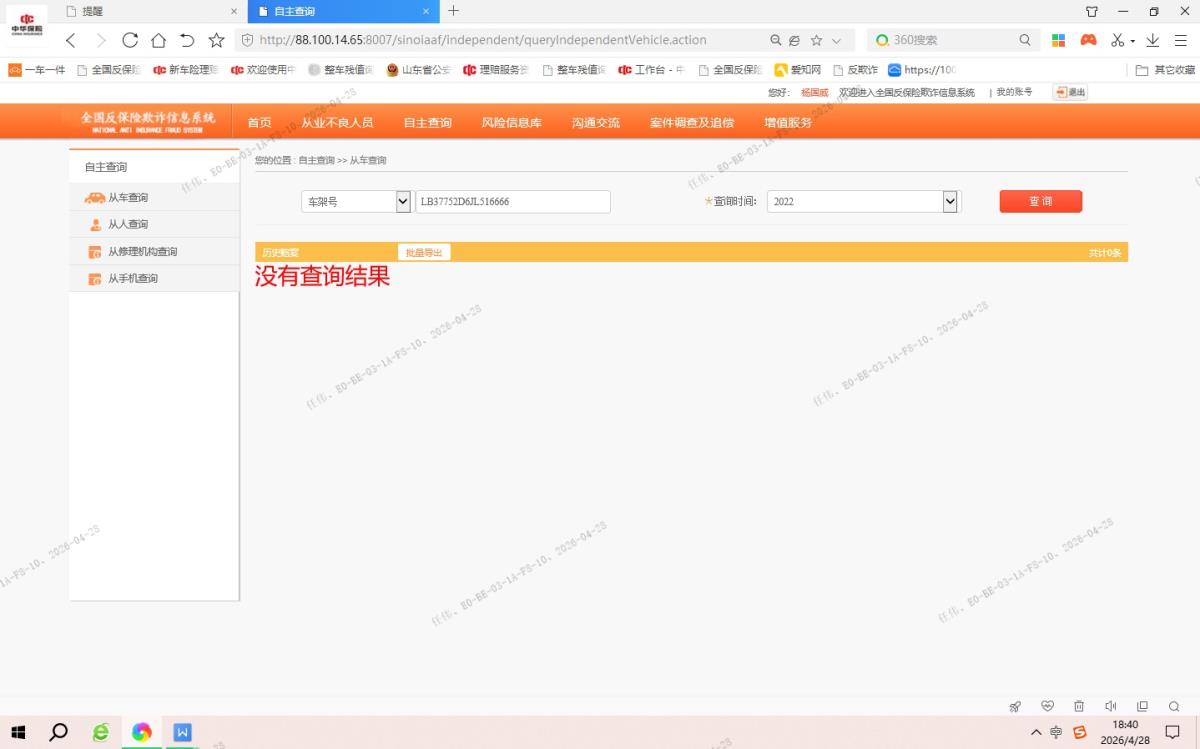Go back with the browser back arrow

point(70,40)
